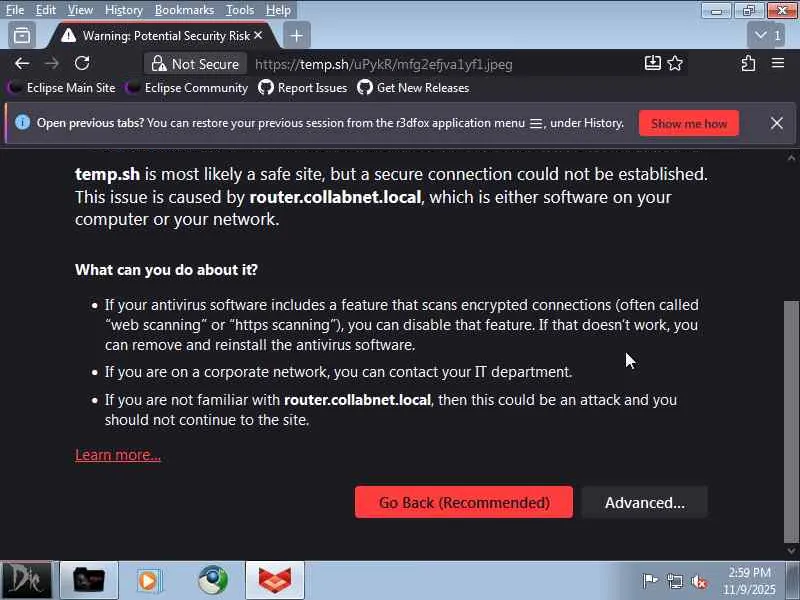Open the Start menu button

pyautogui.click(x=26, y=580)
